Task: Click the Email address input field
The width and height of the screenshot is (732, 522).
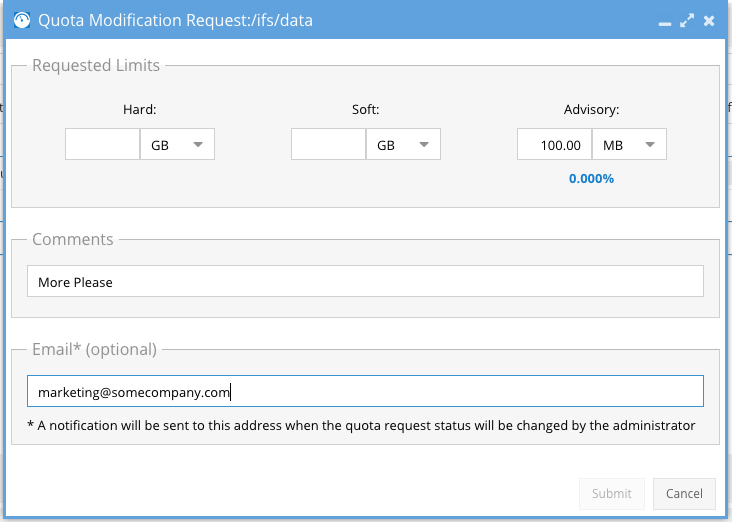Action: 366,391
